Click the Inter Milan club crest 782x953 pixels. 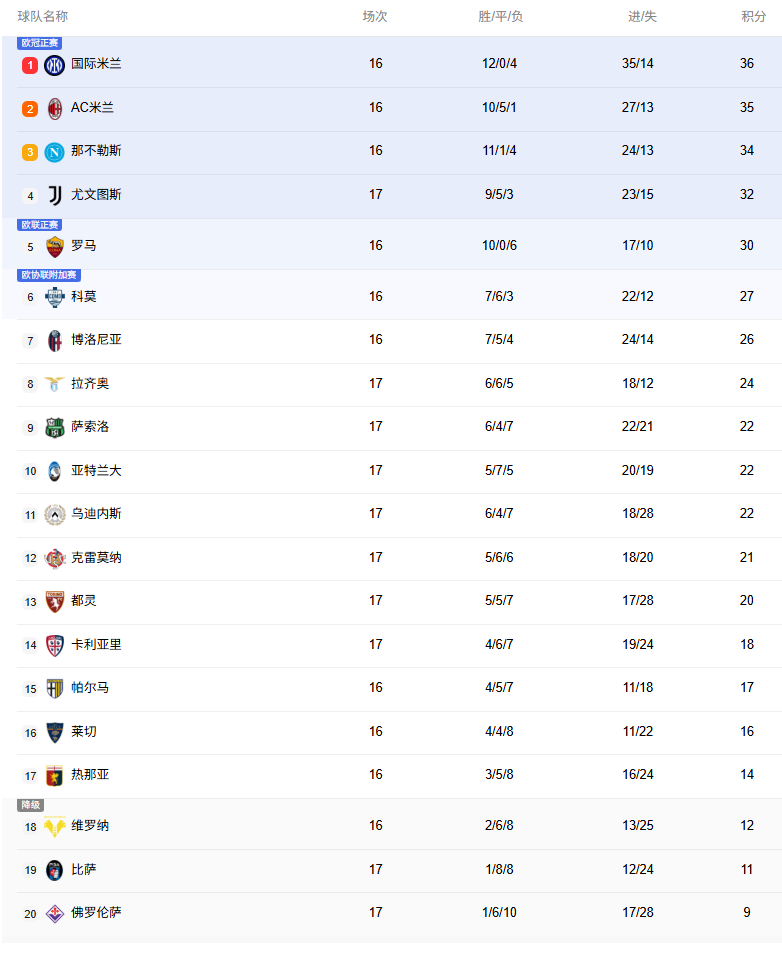click(x=55, y=65)
